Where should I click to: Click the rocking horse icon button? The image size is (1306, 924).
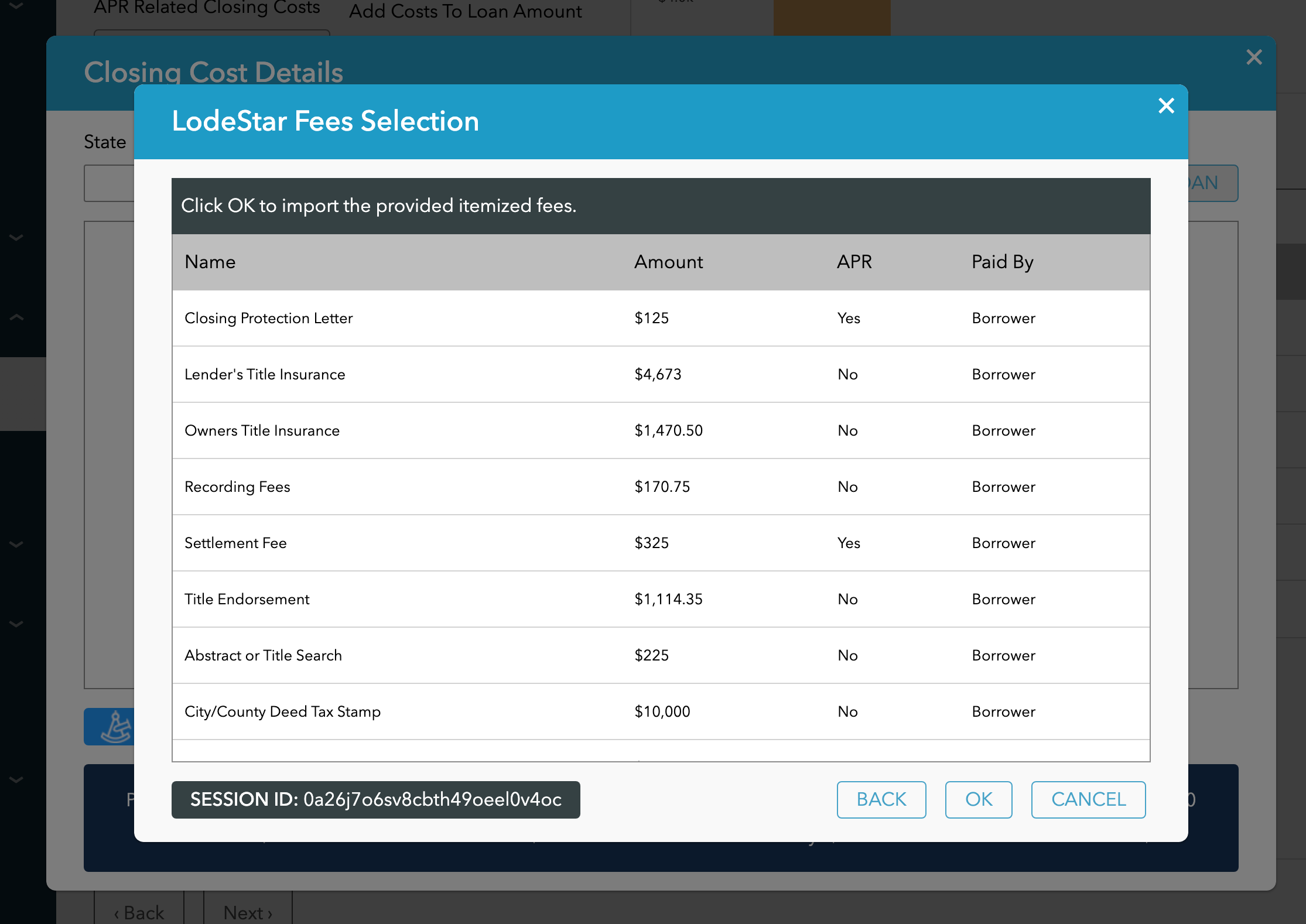[110, 727]
